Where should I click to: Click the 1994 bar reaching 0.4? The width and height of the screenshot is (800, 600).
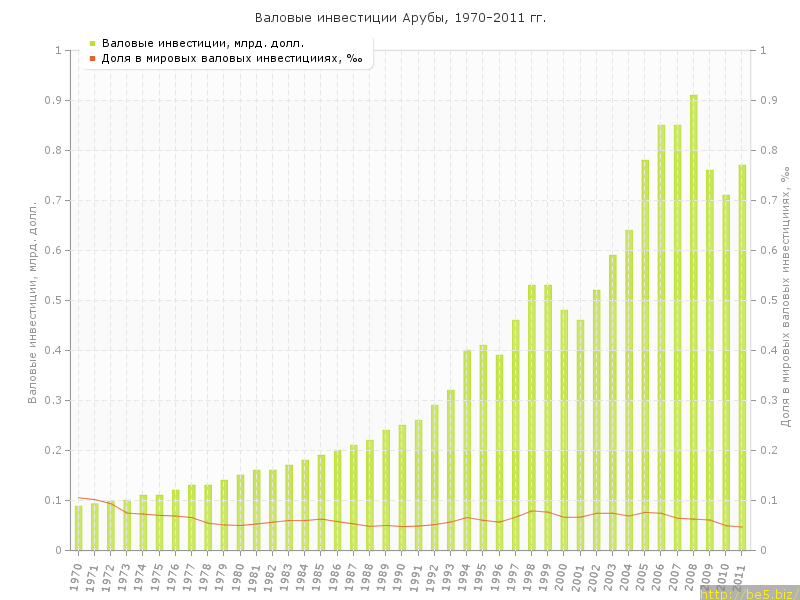click(467, 450)
